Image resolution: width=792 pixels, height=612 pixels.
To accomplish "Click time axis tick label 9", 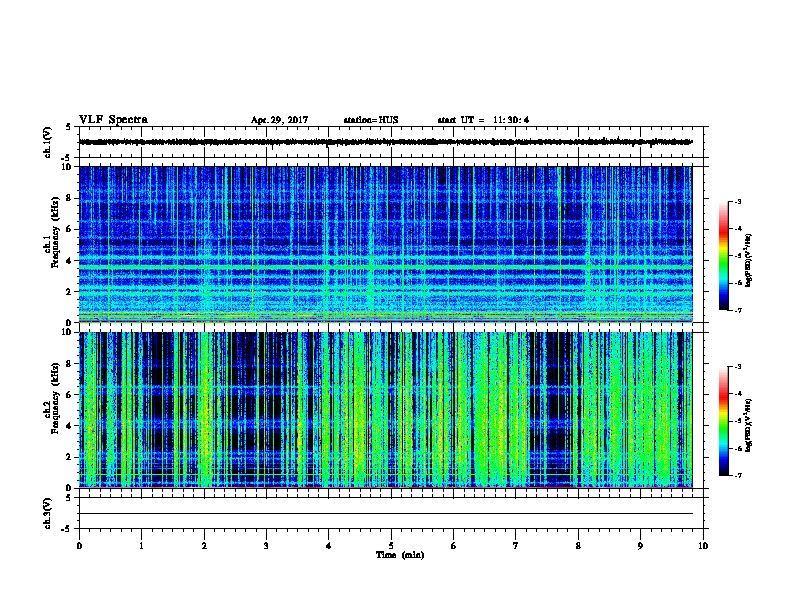I will point(640,546).
